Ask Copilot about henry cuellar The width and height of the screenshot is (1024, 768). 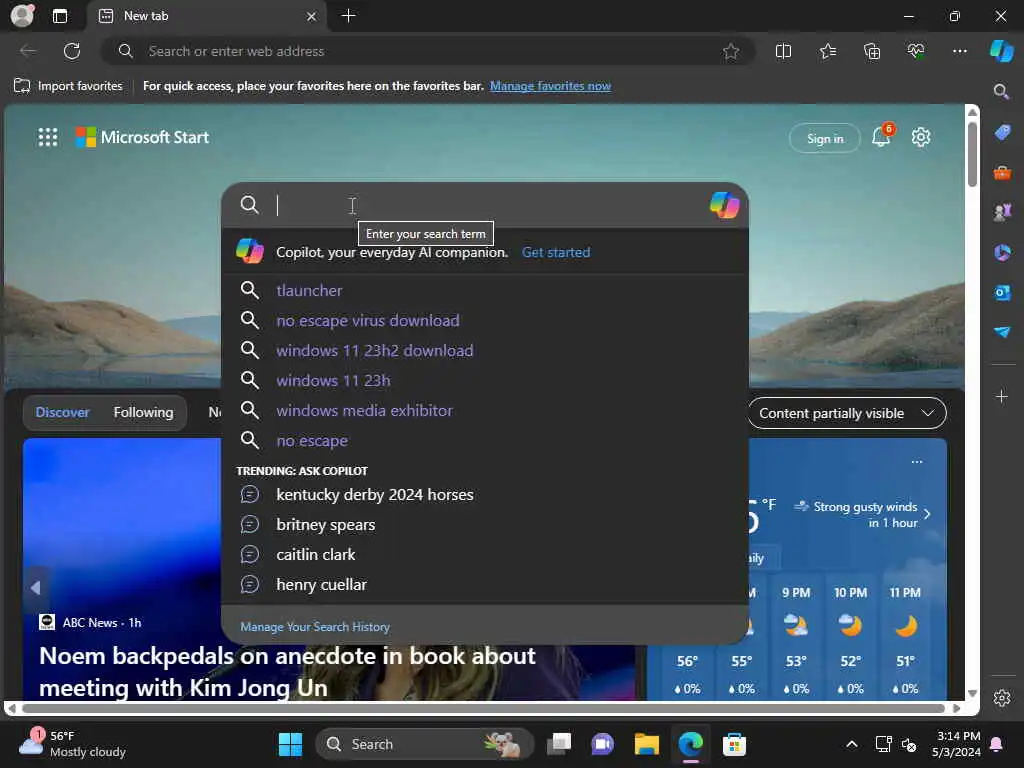tap(485, 584)
